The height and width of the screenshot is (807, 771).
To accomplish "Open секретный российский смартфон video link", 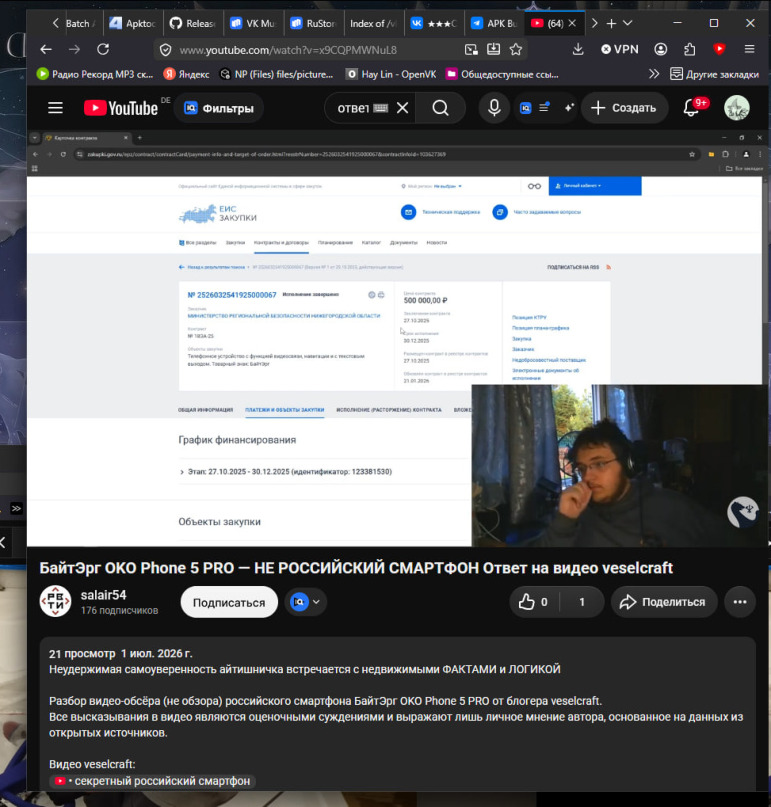I will (152, 781).
